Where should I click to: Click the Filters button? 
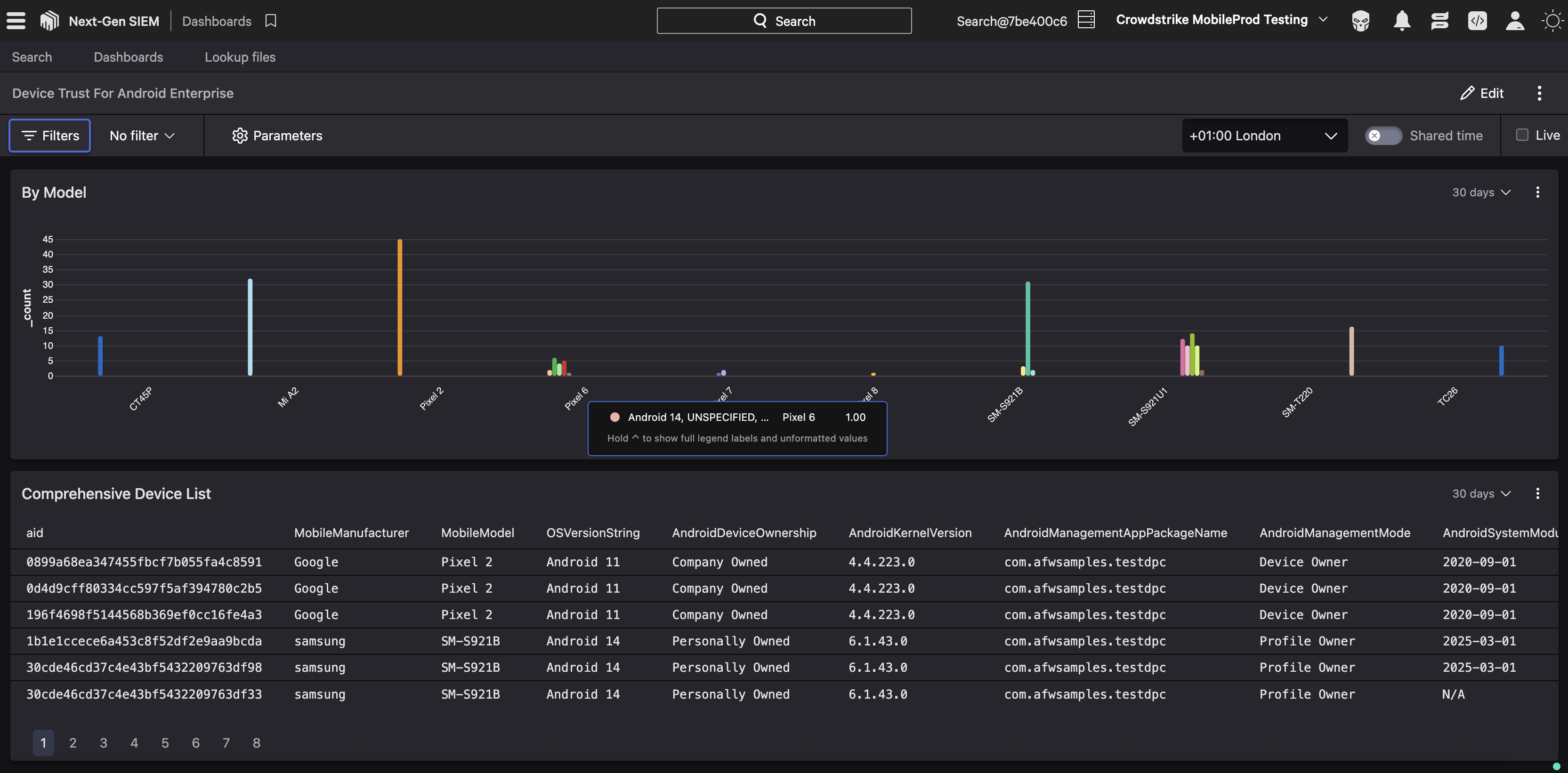50,135
